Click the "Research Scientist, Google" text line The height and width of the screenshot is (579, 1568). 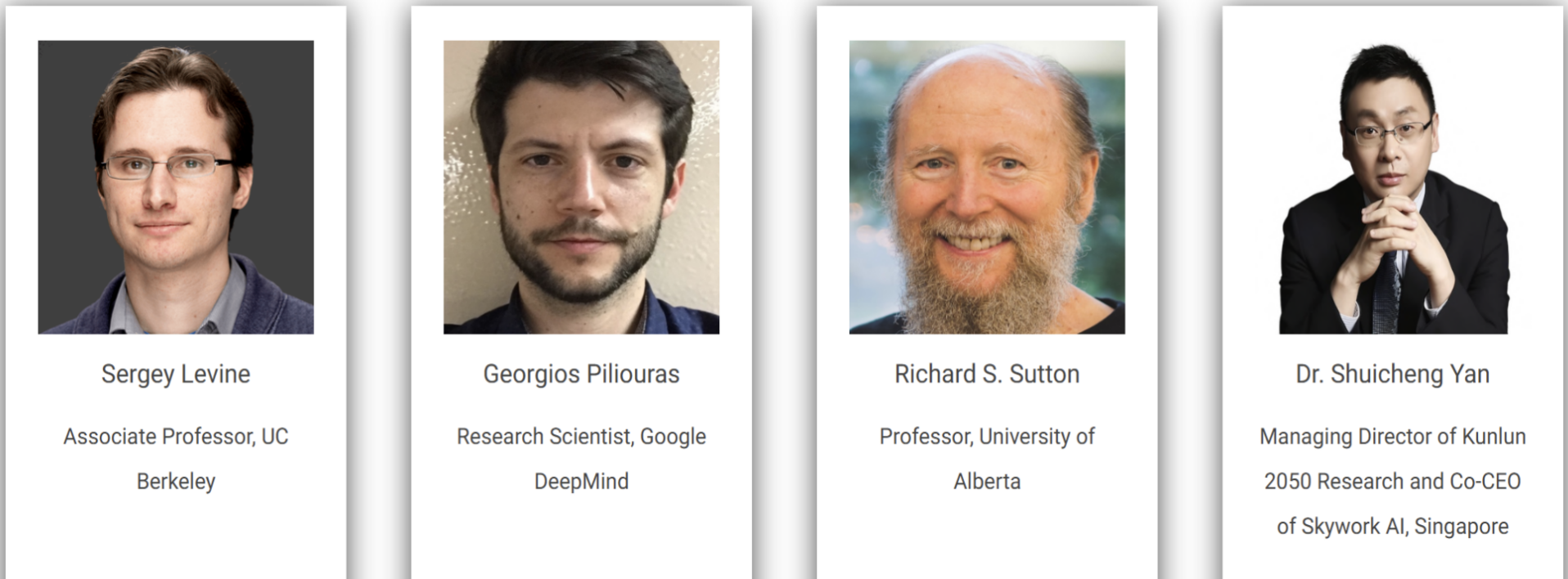click(581, 437)
